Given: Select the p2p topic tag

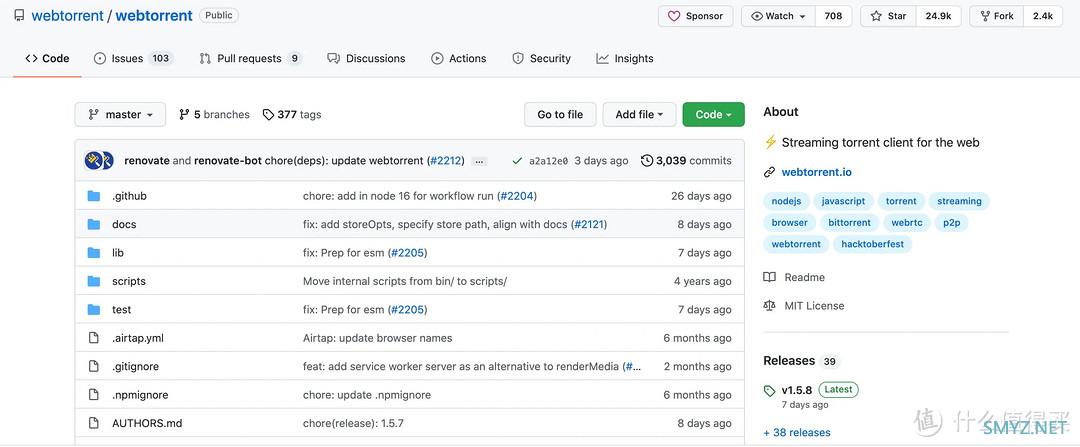Looking at the screenshot, I should 951,222.
